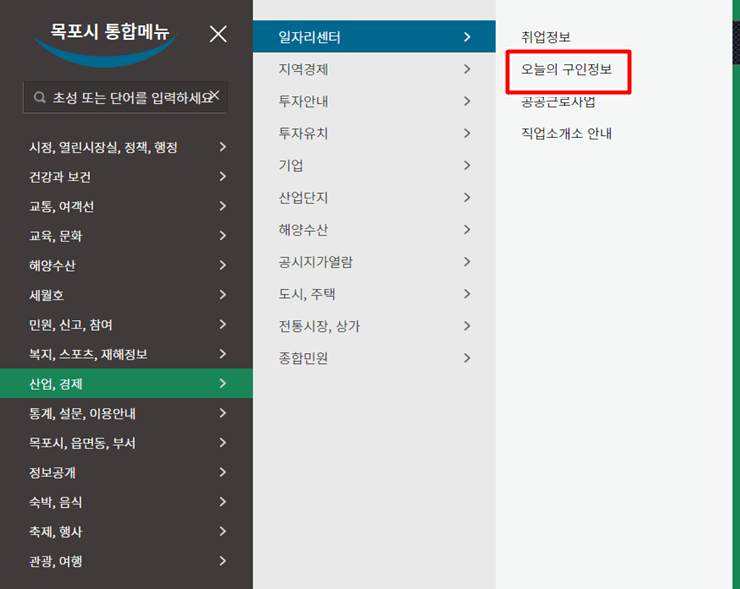This screenshot has height=589, width=740.
Task: Expand chevron next to 지역경제
Action: pyautogui.click(x=467, y=69)
